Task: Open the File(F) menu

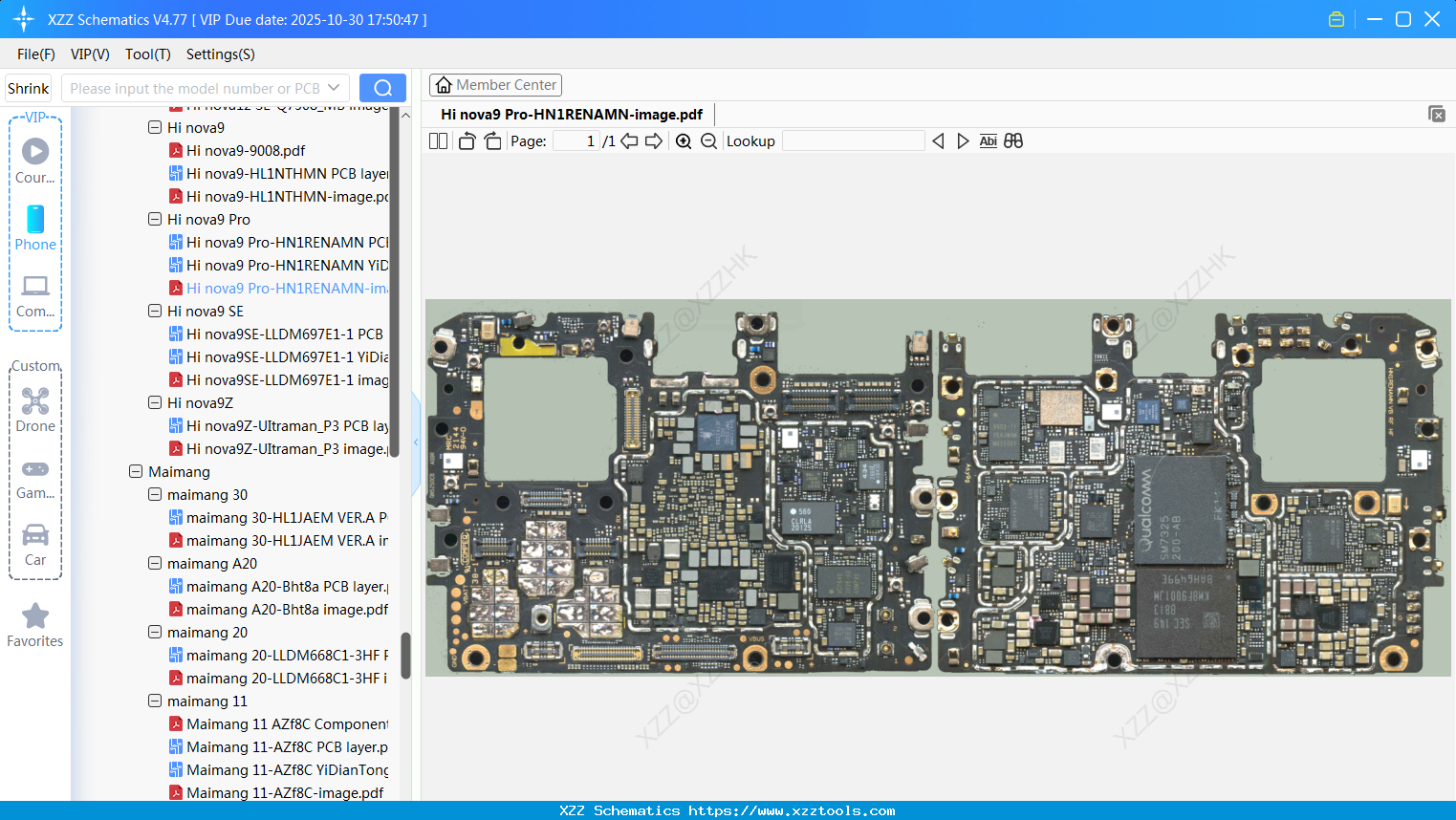Action: point(36,54)
